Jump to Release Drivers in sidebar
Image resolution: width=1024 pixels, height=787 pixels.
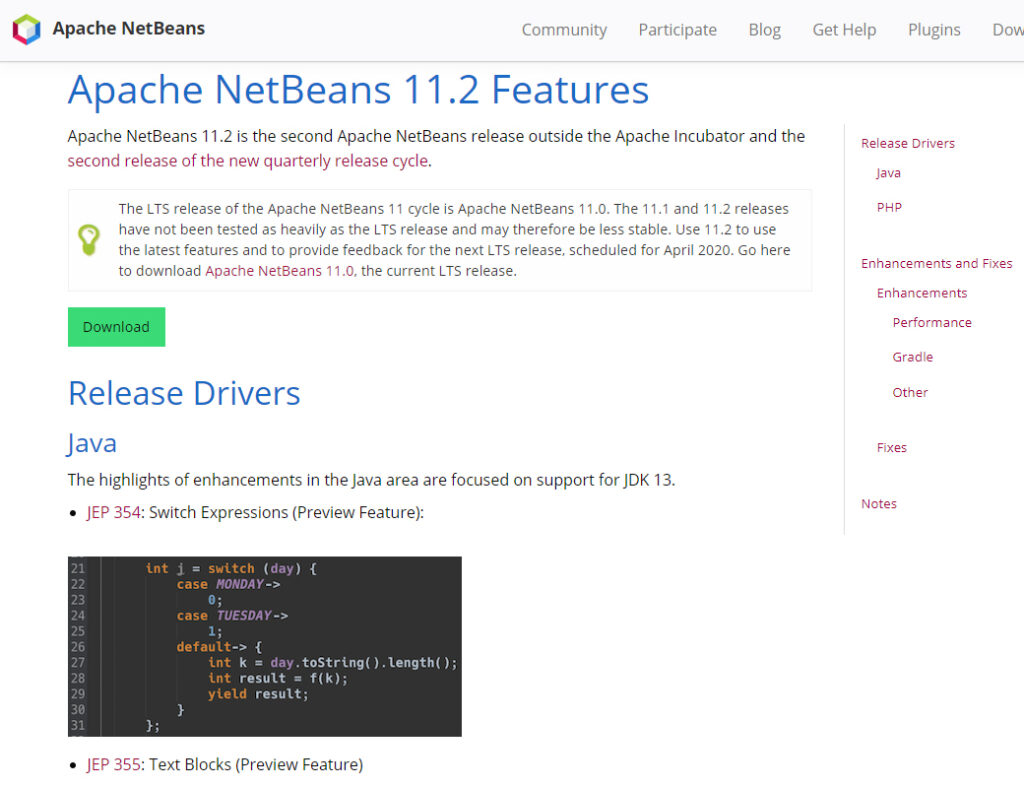(x=907, y=143)
